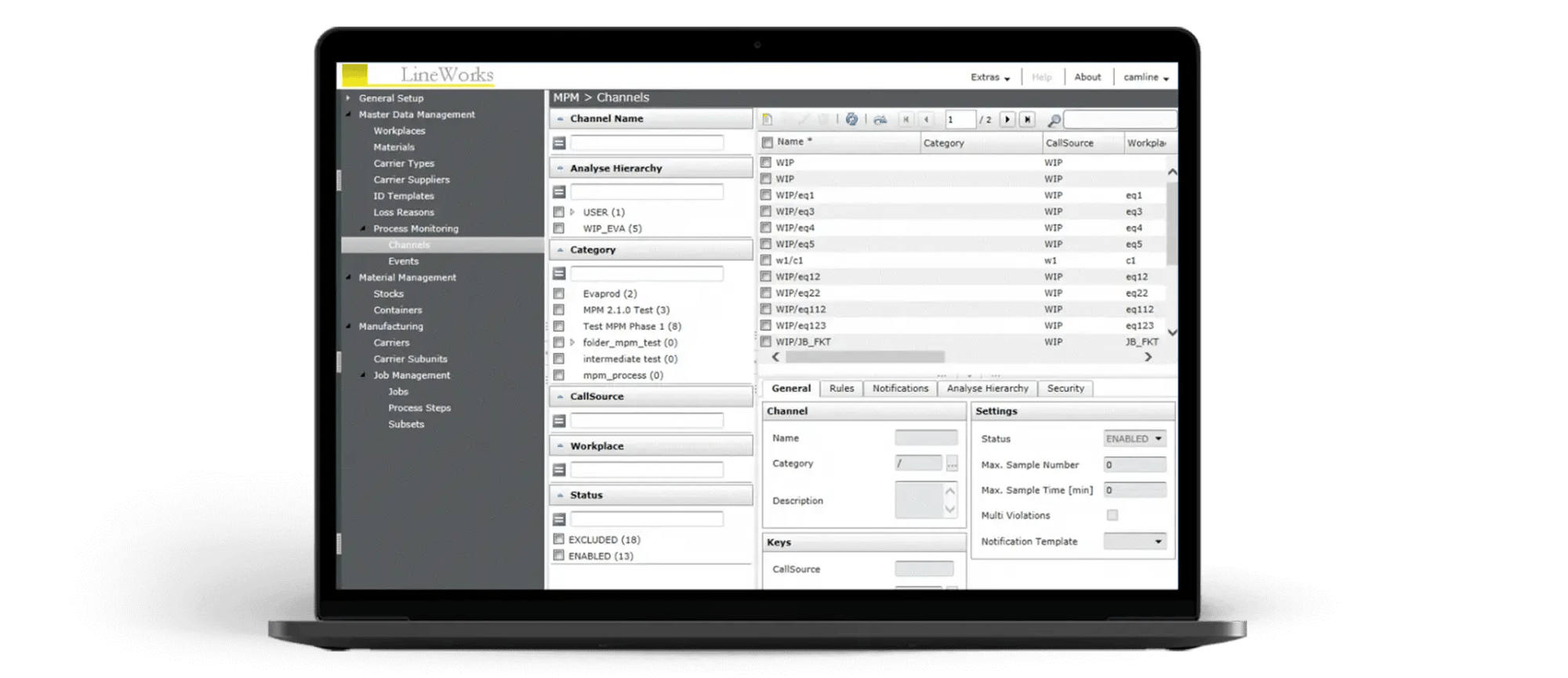Switch to the Analyse Hierarchy tab
The height and width of the screenshot is (678, 1568).
click(x=987, y=388)
